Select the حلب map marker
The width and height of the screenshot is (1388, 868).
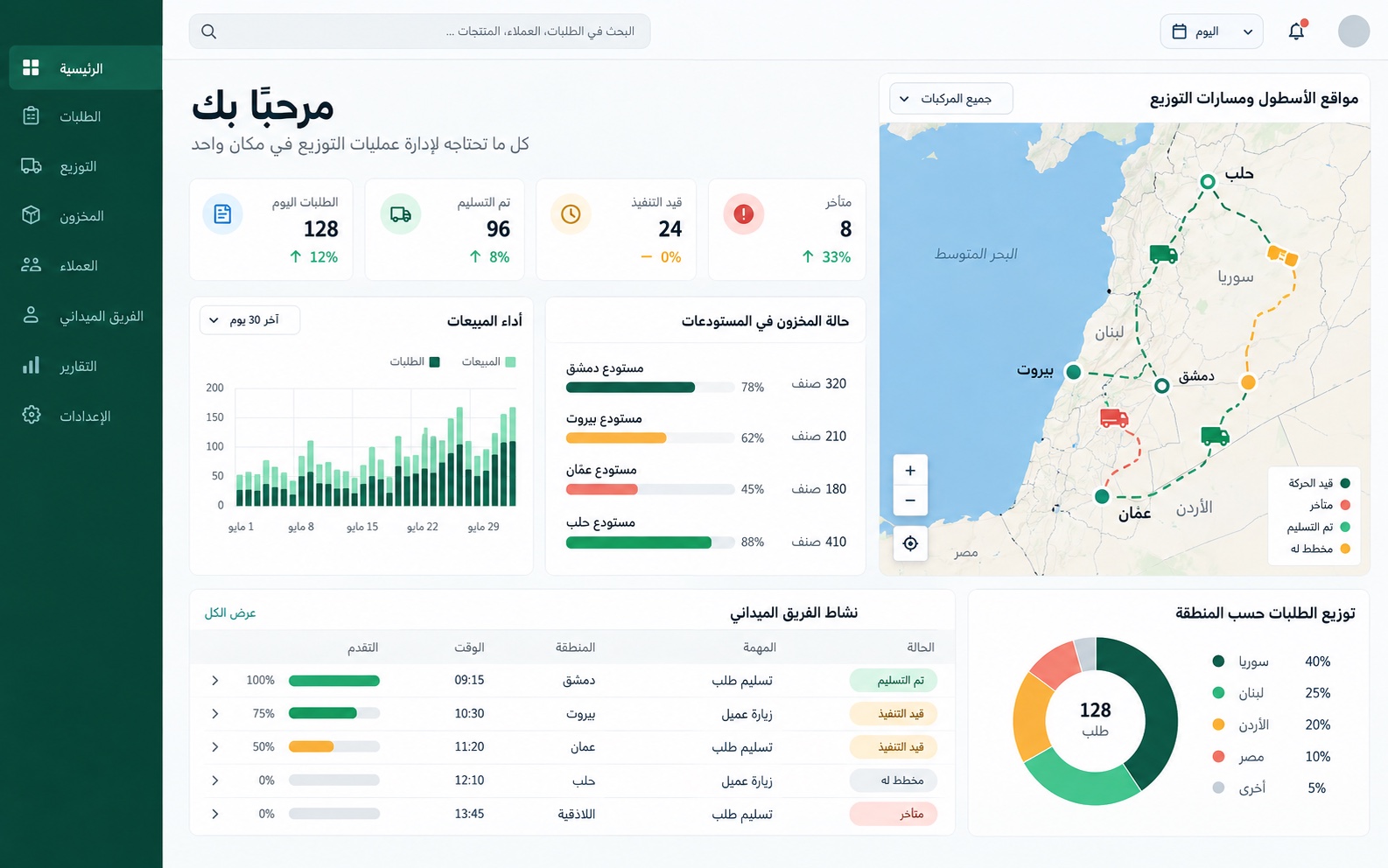click(1208, 182)
